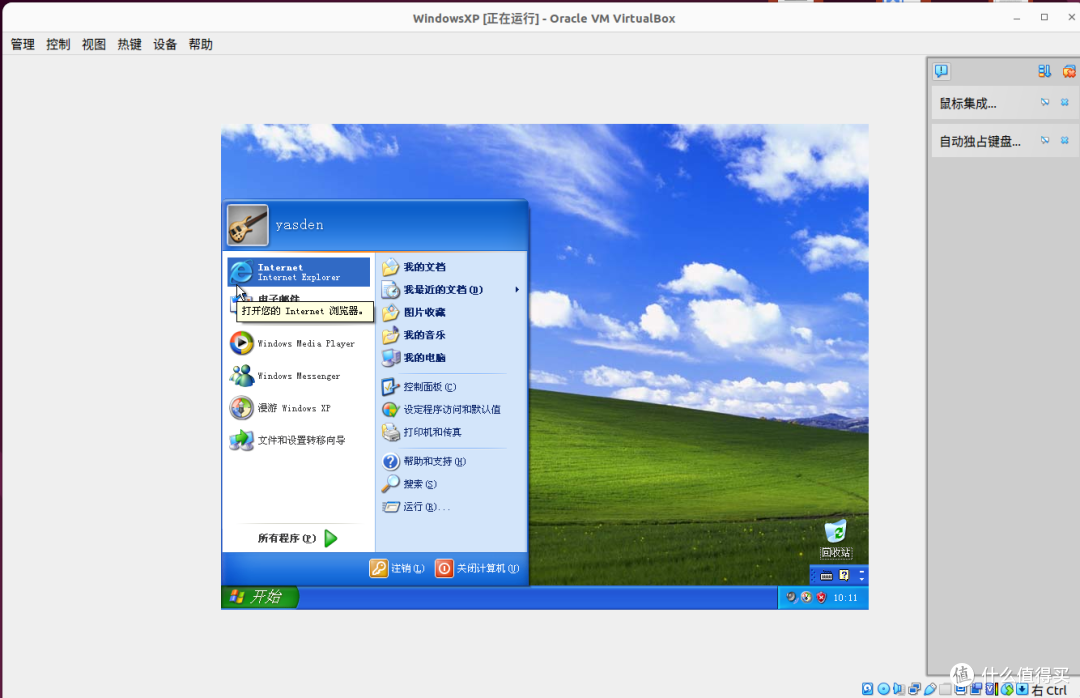The height and width of the screenshot is (698, 1080).
Task: Open the 热键 menu
Action: pos(129,44)
